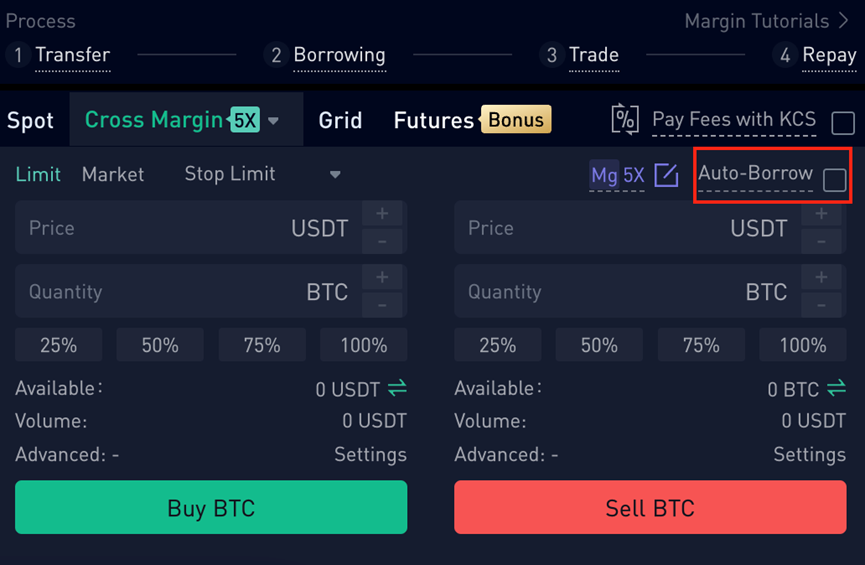Image resolution: width=865 pixels, height=565 pixels.
Task: Toggle the Auto-Borrow checkbox
Action: [x=834, y=180]
